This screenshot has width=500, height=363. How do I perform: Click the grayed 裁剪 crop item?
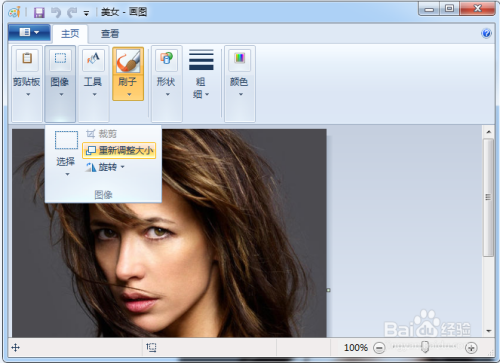pos(101,134)
